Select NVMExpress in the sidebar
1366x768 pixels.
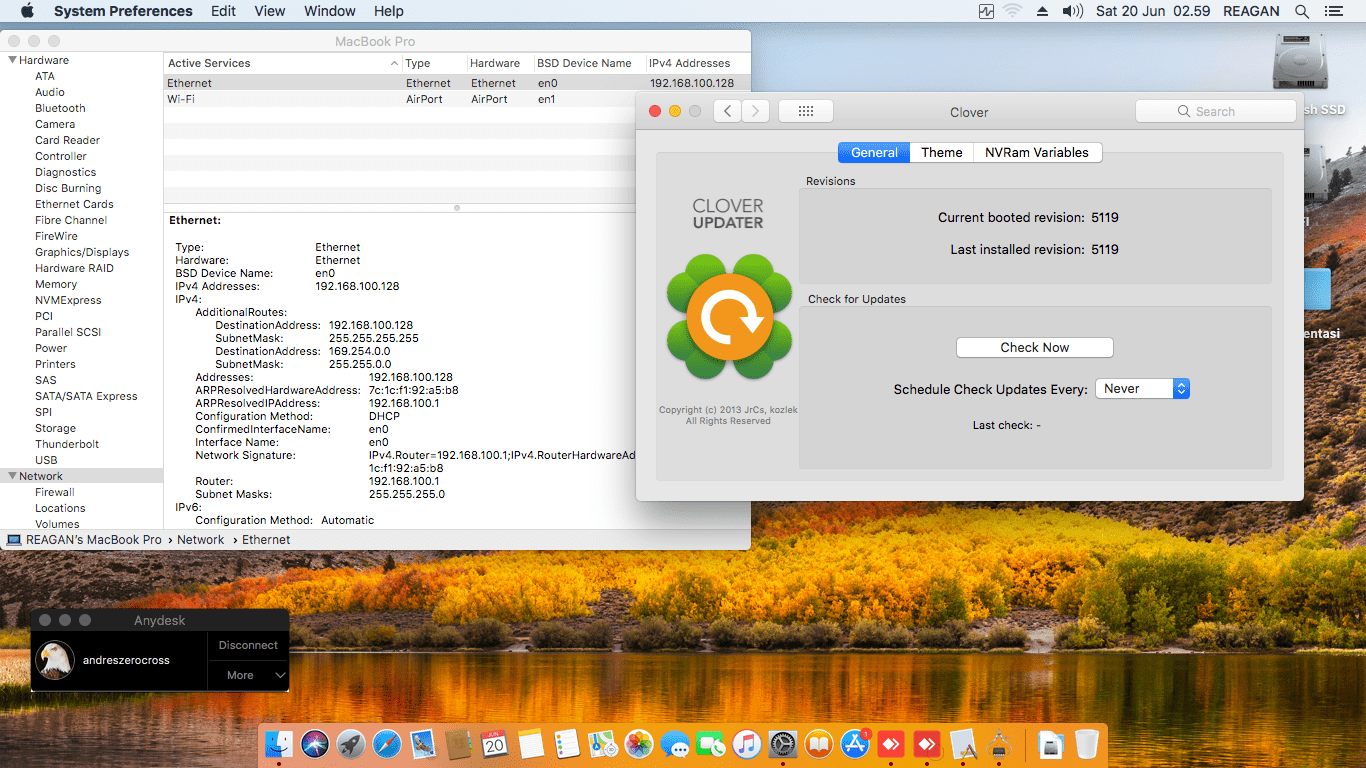(68, 300)
